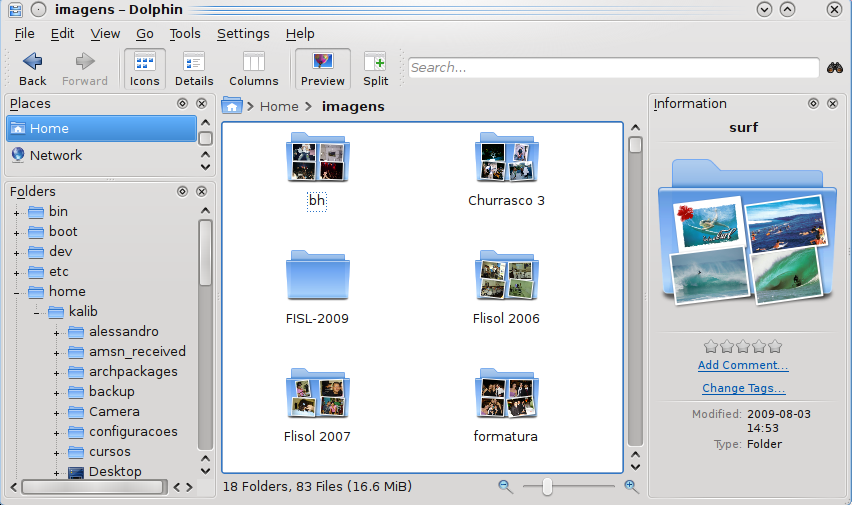Viewport: 852px width, 505px height.
Task: Open the Churrasco 3 folder thumbnail
Action: (506, 158)
